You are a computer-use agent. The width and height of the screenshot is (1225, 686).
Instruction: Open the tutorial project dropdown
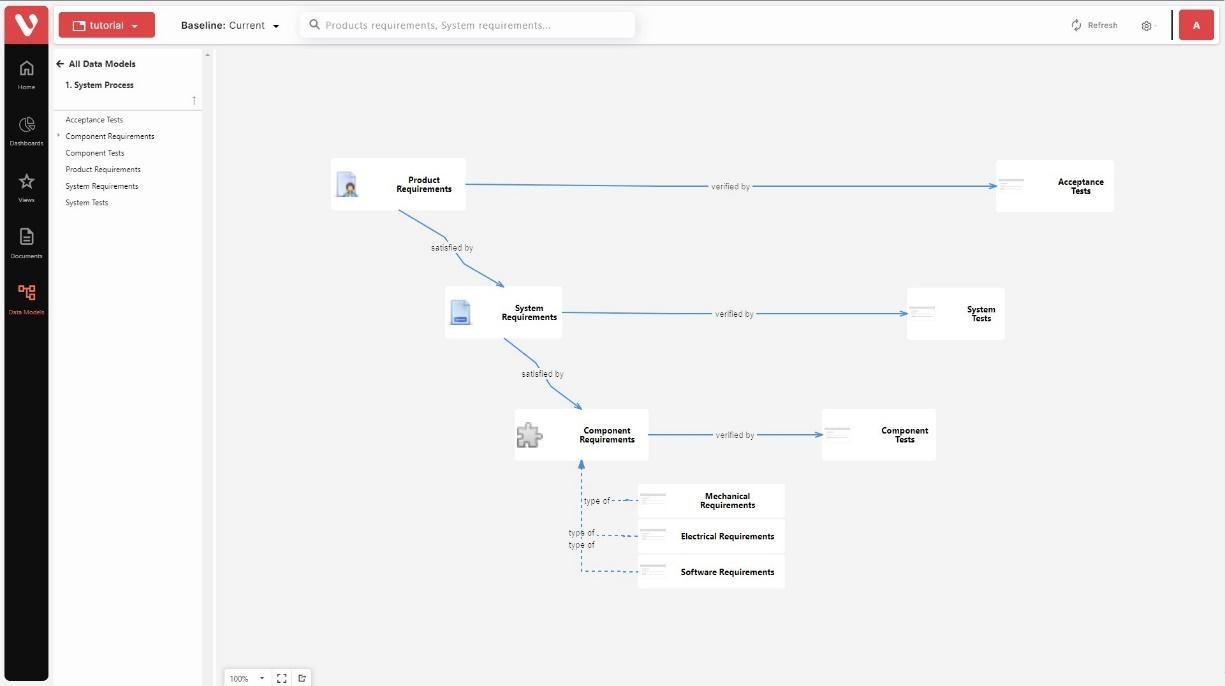107,25
